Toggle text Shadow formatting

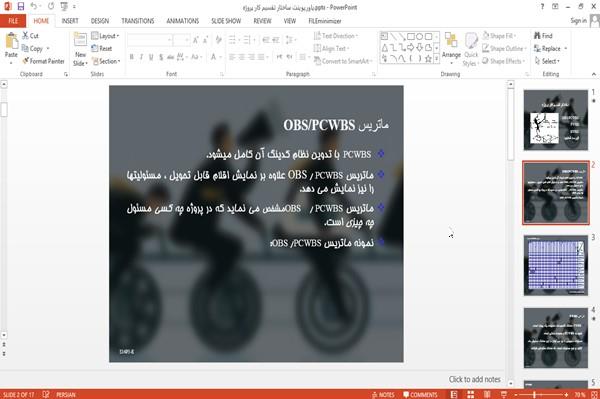point(161,57)
